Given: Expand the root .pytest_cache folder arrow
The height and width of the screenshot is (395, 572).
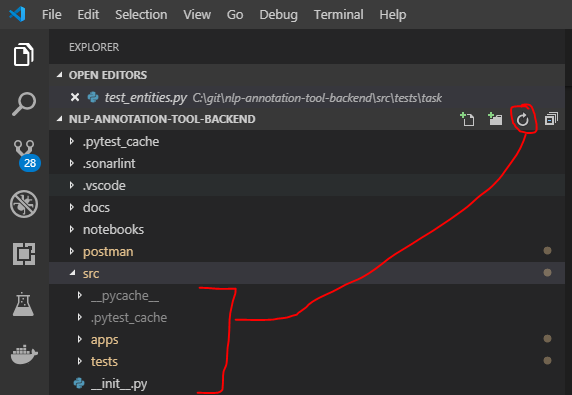Looking at the screenshot, I should (72, 142).
